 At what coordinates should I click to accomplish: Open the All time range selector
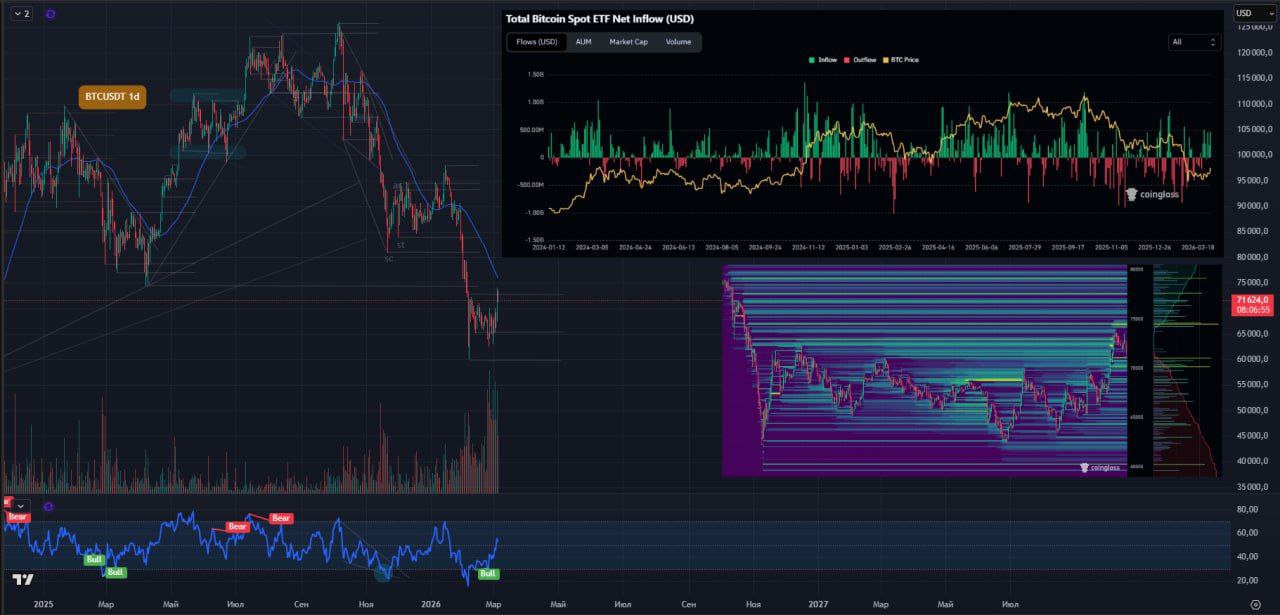pyautogui.click(x=1194, y=42)
